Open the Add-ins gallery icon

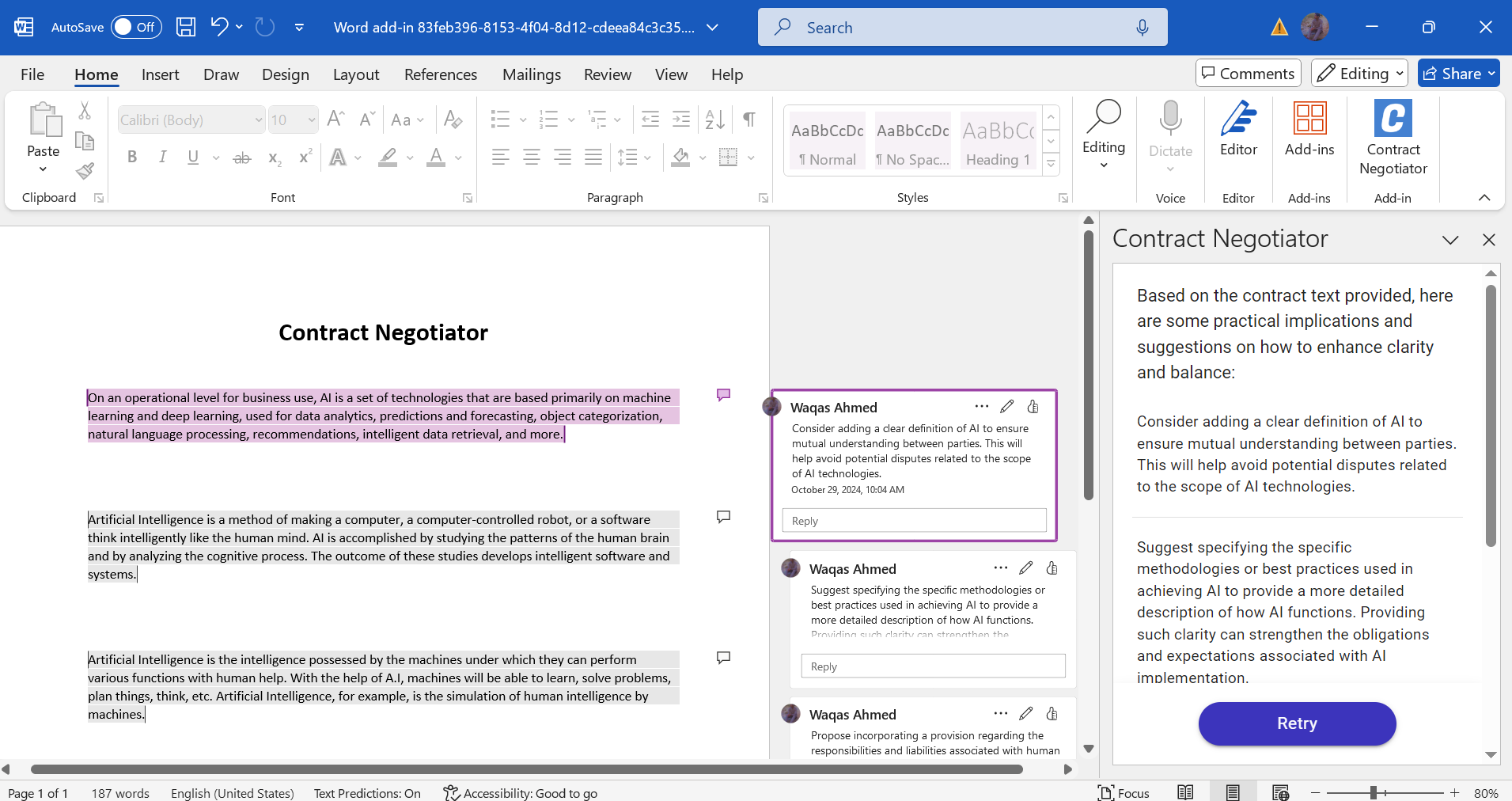(x=1309, y=120)
